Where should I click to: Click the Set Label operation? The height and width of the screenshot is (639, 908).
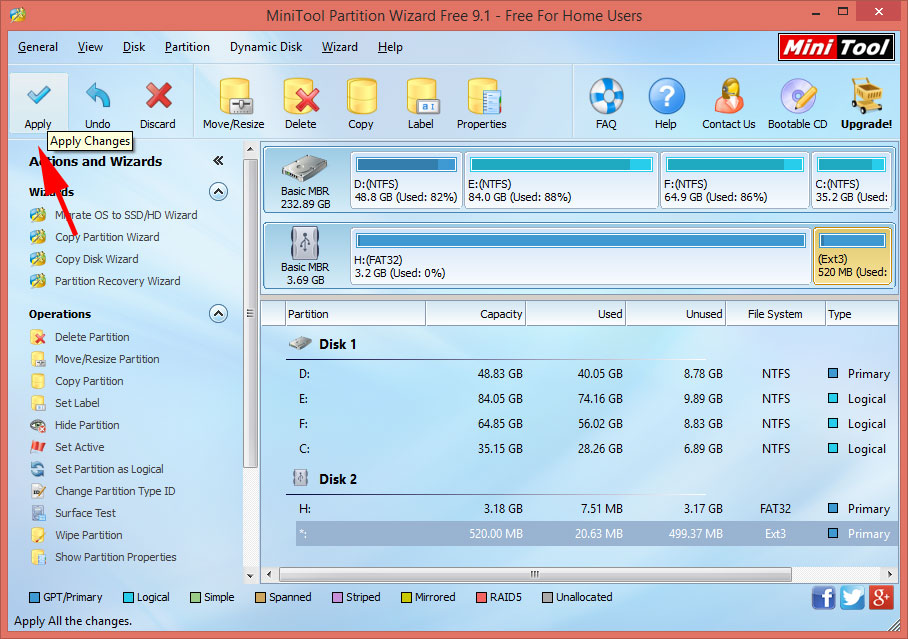pyautogui.click(x=77, y=403)
